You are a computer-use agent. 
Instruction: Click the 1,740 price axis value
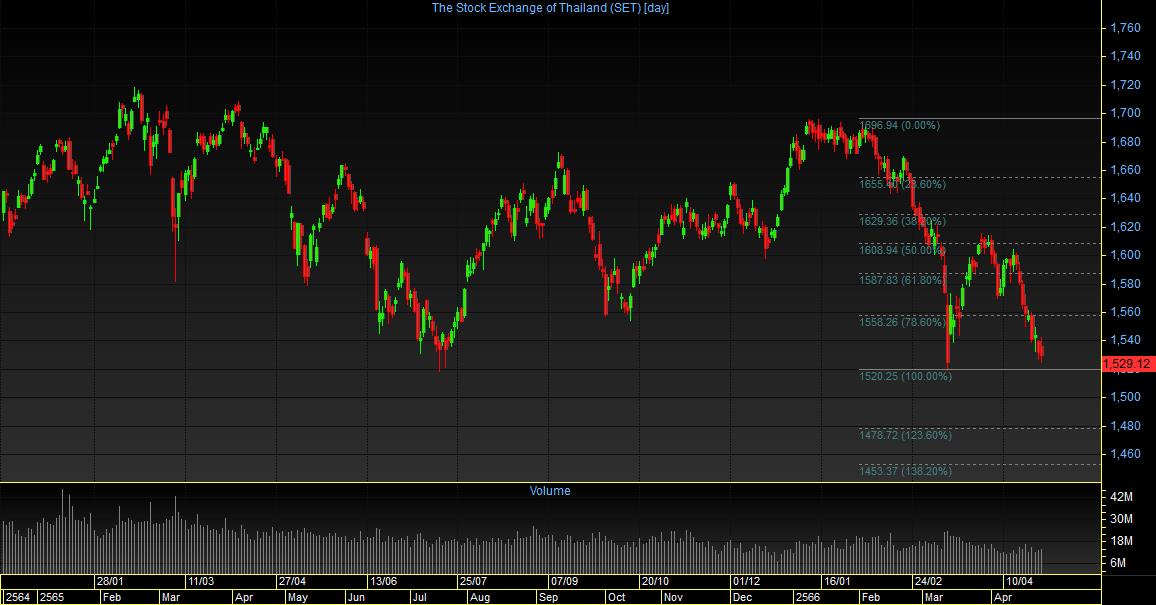point(1125,56)
